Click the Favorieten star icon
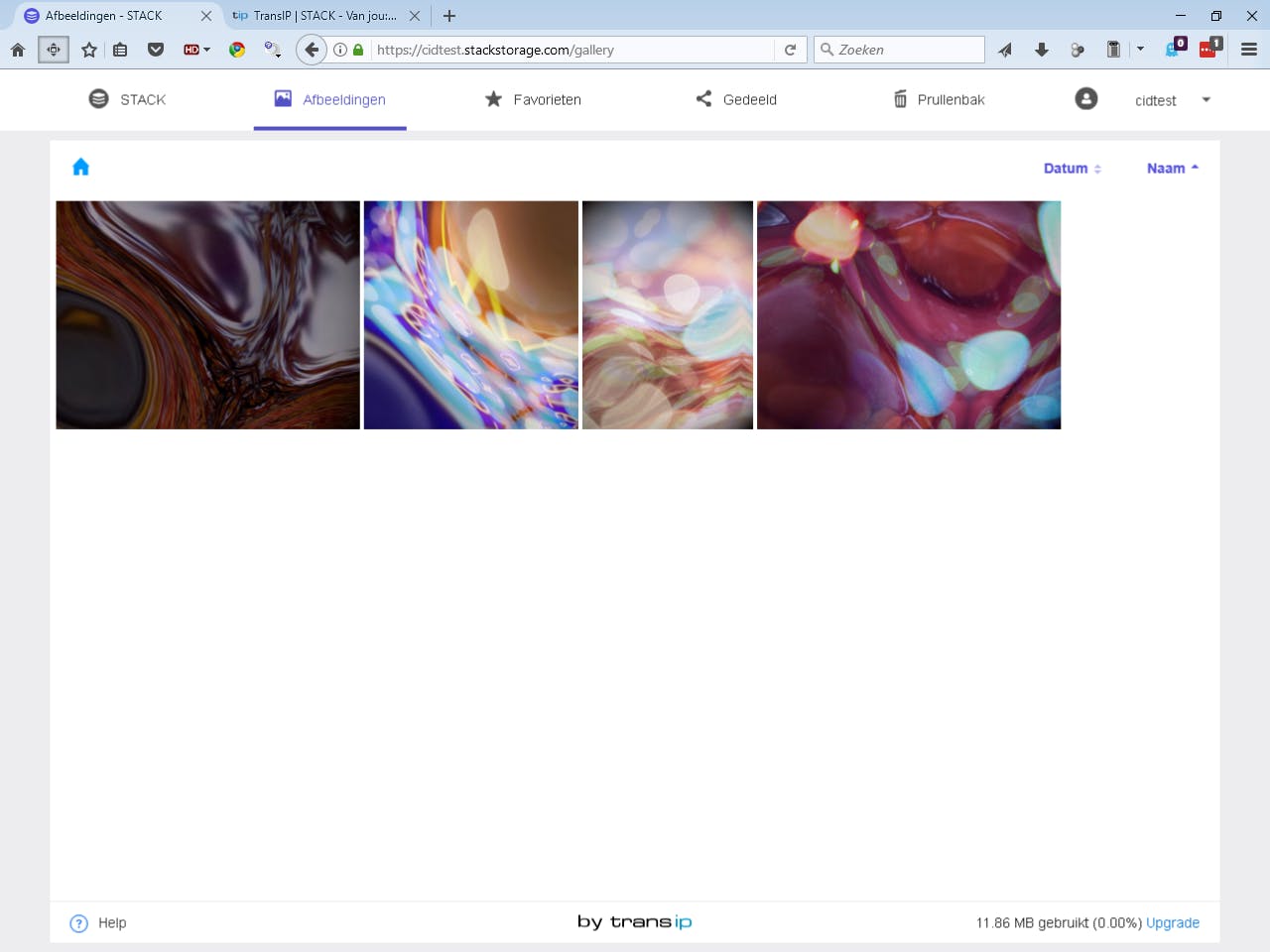Screen dimensions: 1270x952 pos(493,99)
